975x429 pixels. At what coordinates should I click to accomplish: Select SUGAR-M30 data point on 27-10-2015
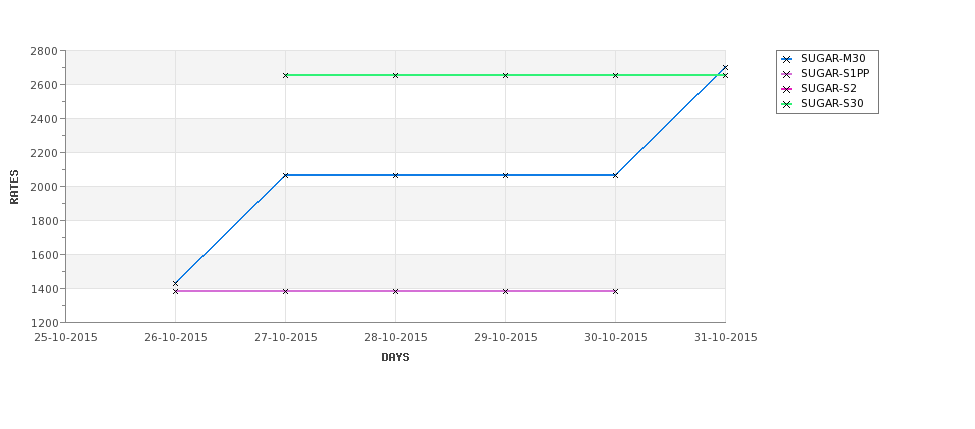tap(285, 175)
